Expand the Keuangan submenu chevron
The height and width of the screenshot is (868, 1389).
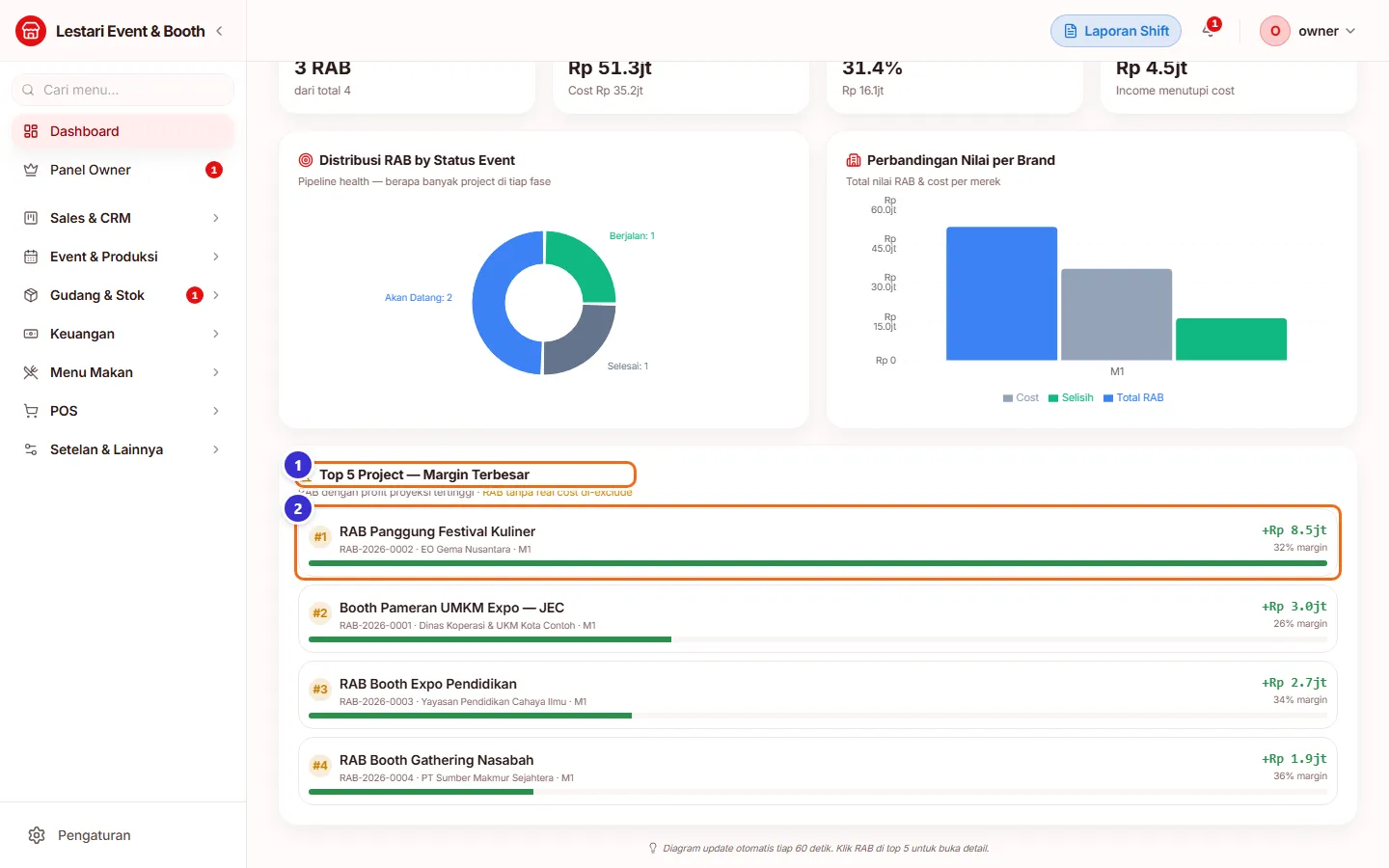click(x=216, y=334)
